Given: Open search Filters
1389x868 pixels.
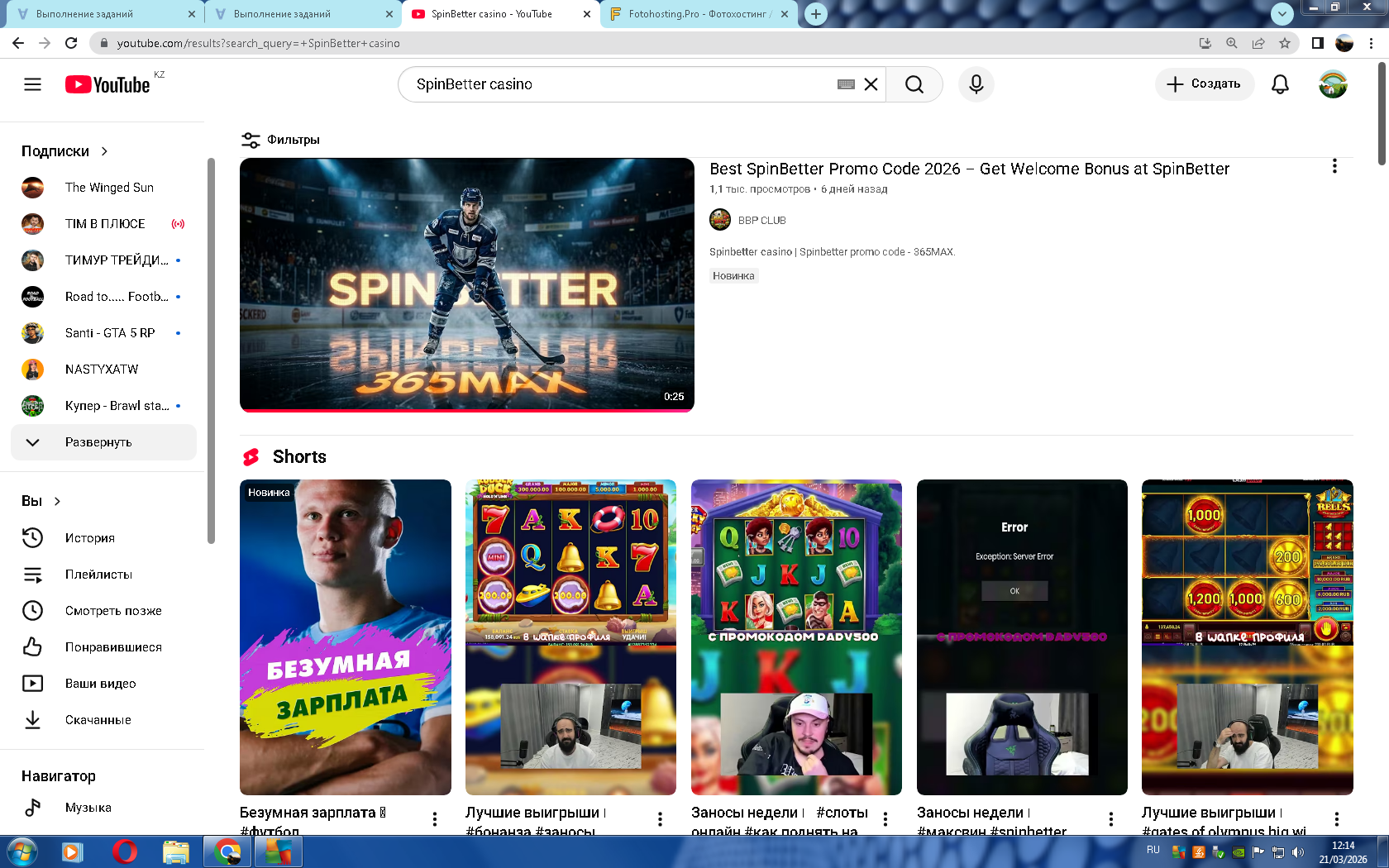Looking at the screenshot, I should 280,140.
